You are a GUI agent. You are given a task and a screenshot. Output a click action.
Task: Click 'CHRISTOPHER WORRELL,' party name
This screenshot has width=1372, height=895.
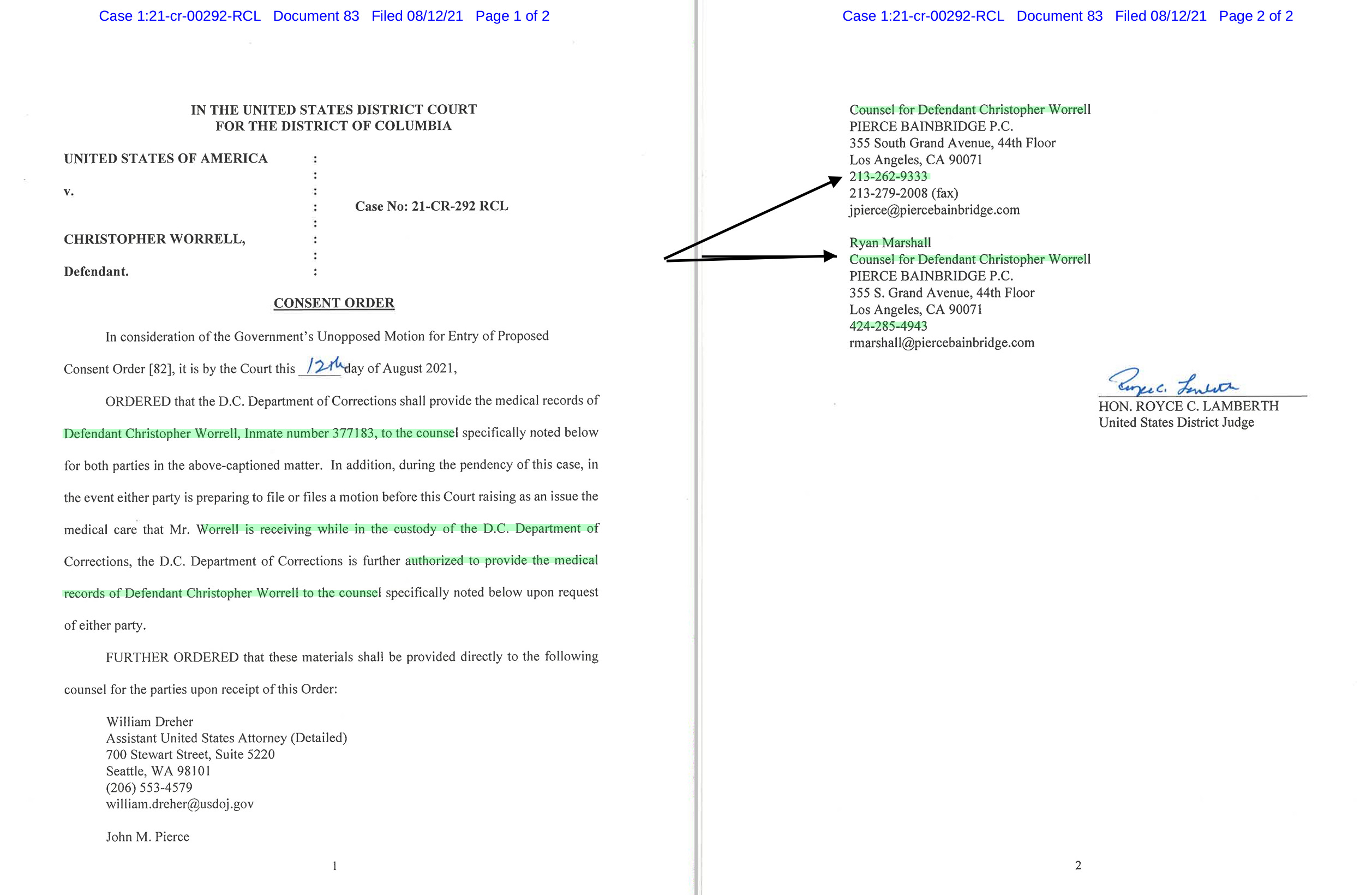pos(154,240)
